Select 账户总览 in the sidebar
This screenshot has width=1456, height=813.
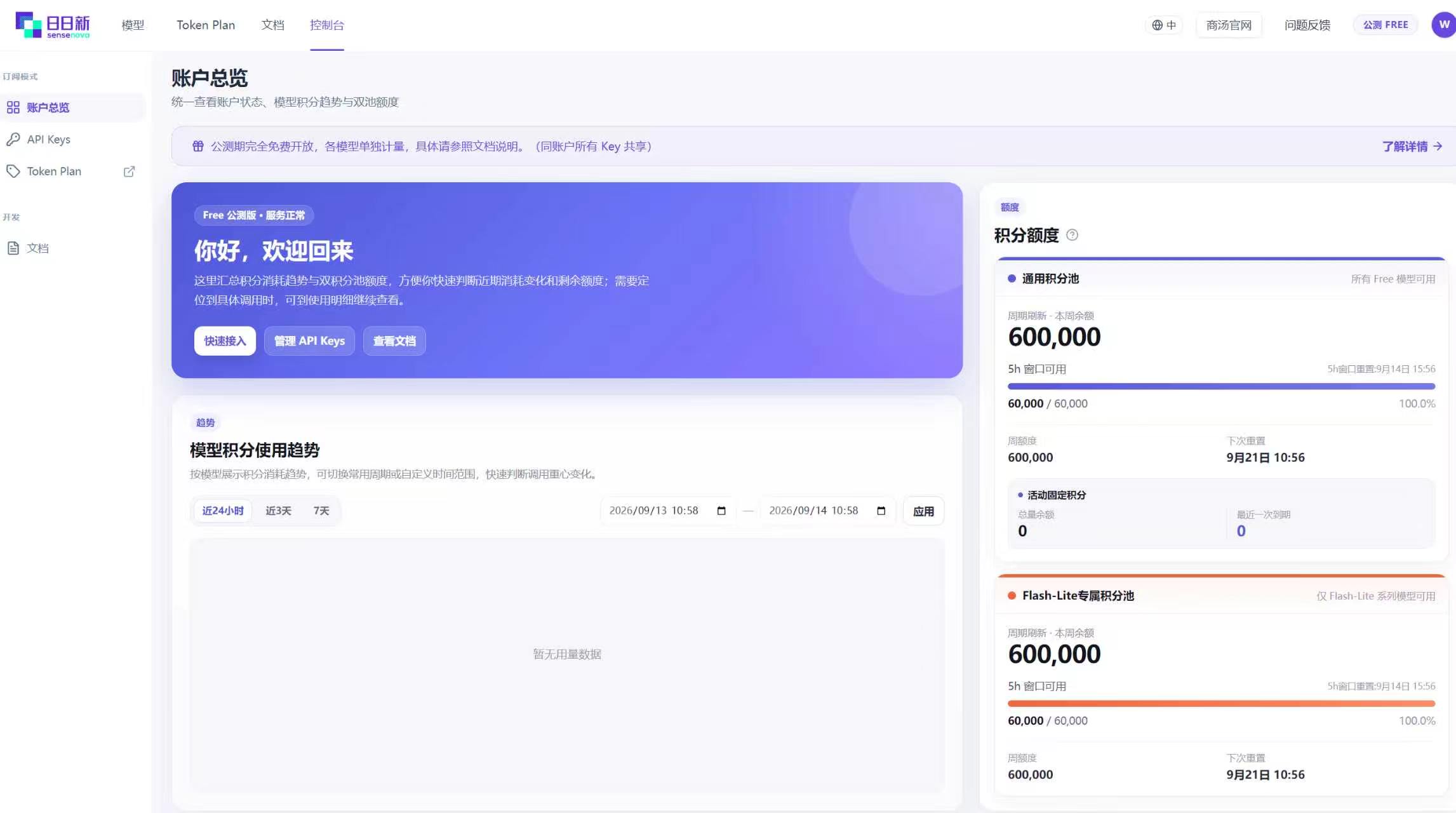(73, 107)
